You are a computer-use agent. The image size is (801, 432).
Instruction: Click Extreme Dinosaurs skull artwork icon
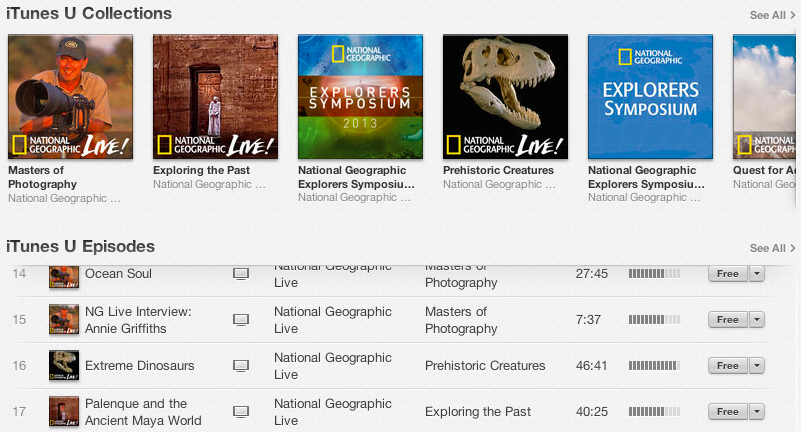point(64,365)
